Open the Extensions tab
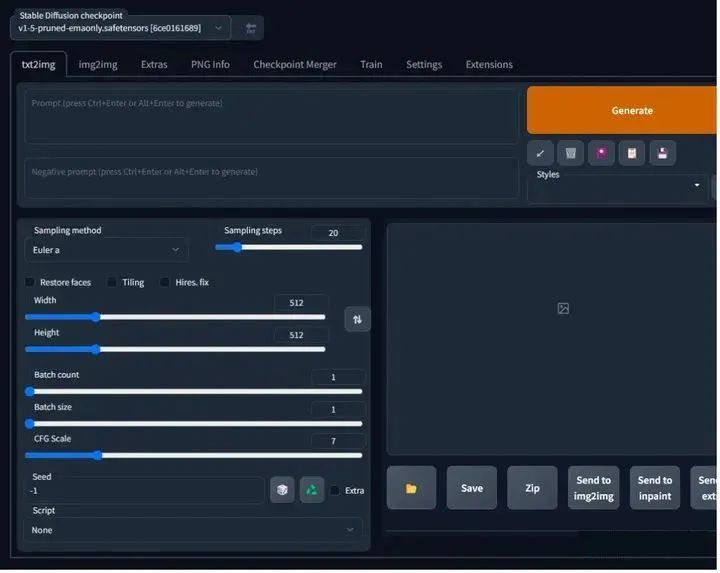 pyautogui.click(x=489, y=64)
